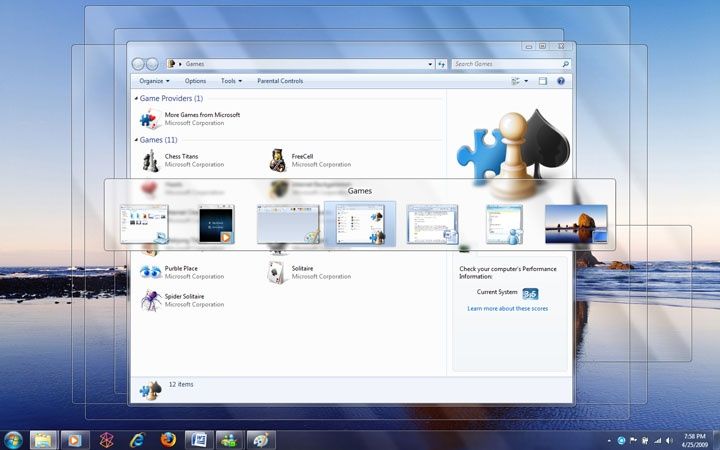
Task: Click the Spider Solitaire name text
Action: pos(185,297)
